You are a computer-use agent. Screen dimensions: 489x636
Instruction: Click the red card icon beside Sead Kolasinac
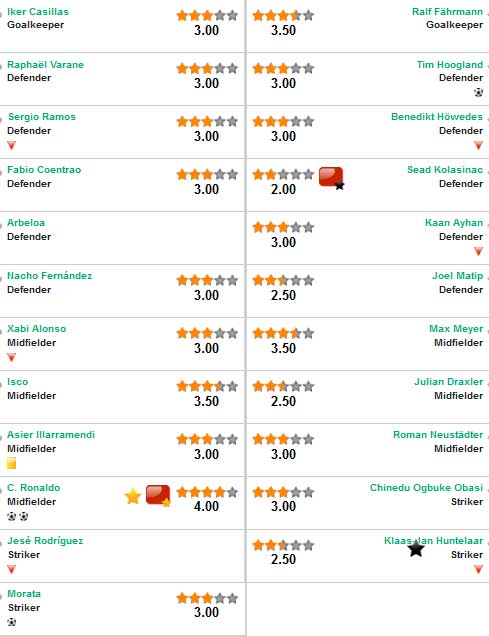pyautogui.click(x=331, y=178)
